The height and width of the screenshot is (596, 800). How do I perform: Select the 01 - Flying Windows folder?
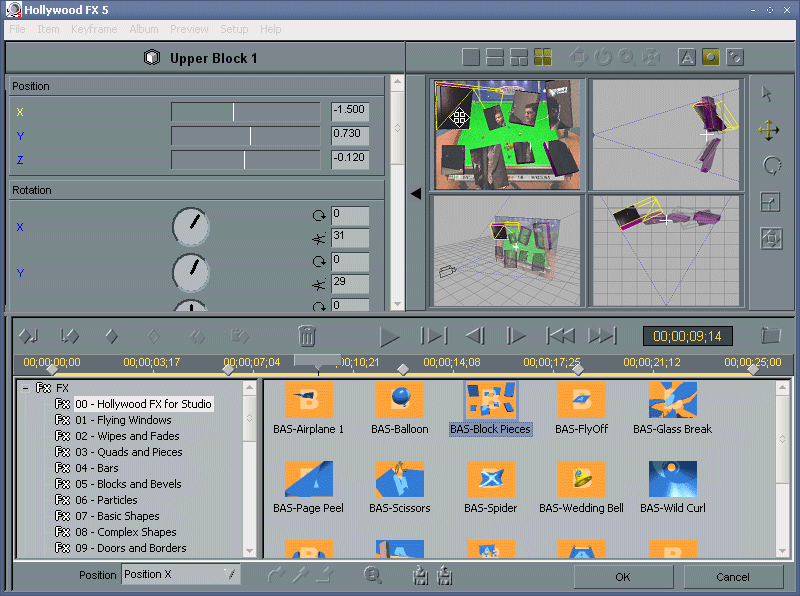[x=123, y=420]
